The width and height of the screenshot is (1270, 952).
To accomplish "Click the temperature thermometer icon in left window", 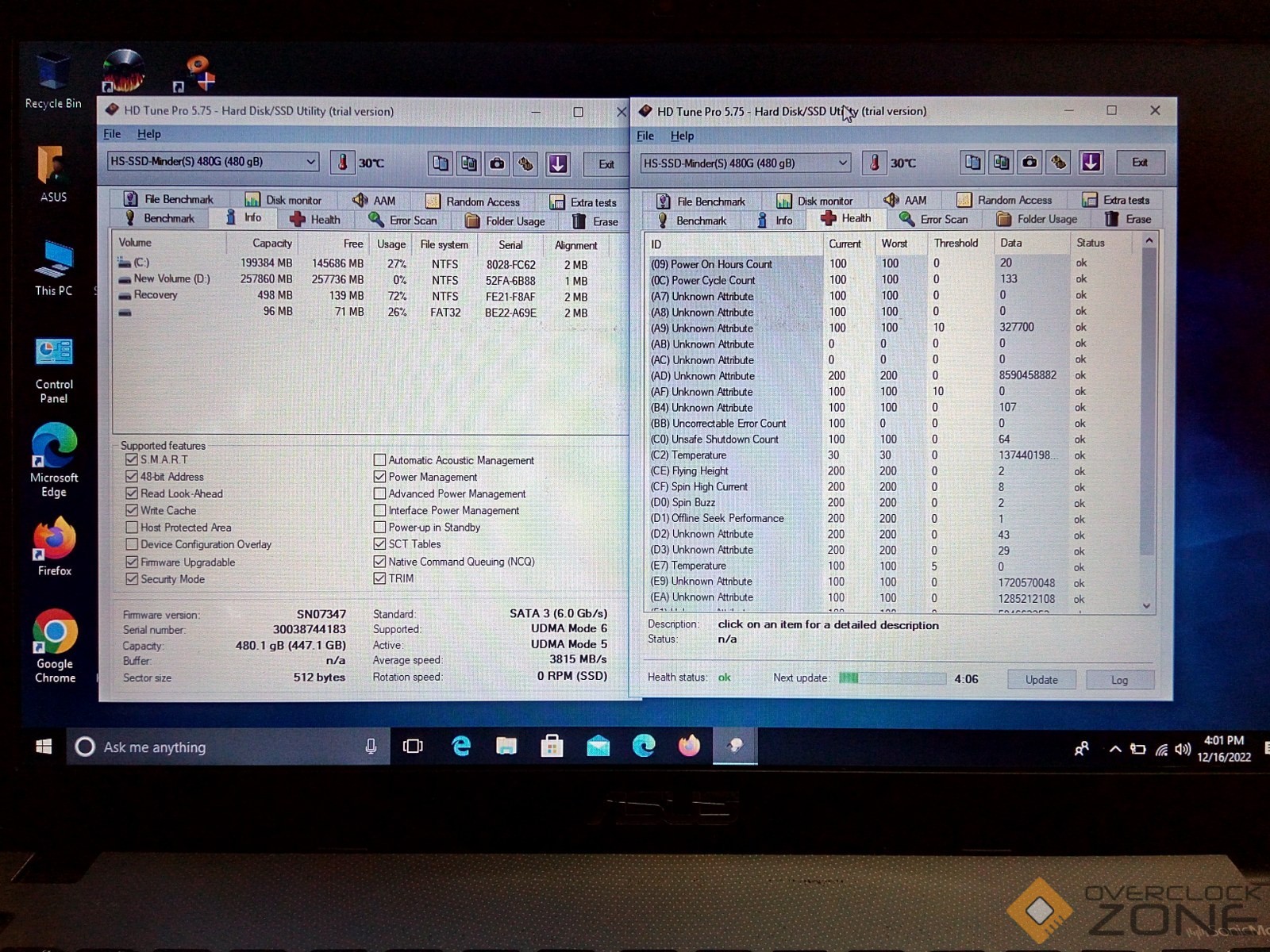I will [x=342, y=163].
